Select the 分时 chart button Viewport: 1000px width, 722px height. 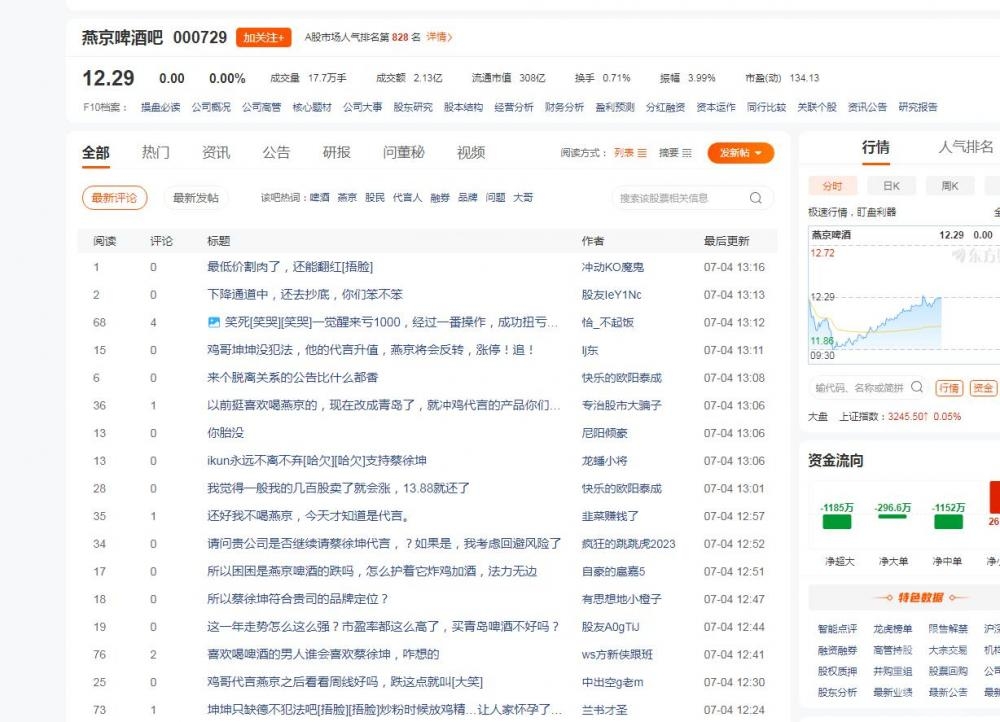[x=832, y=186]
